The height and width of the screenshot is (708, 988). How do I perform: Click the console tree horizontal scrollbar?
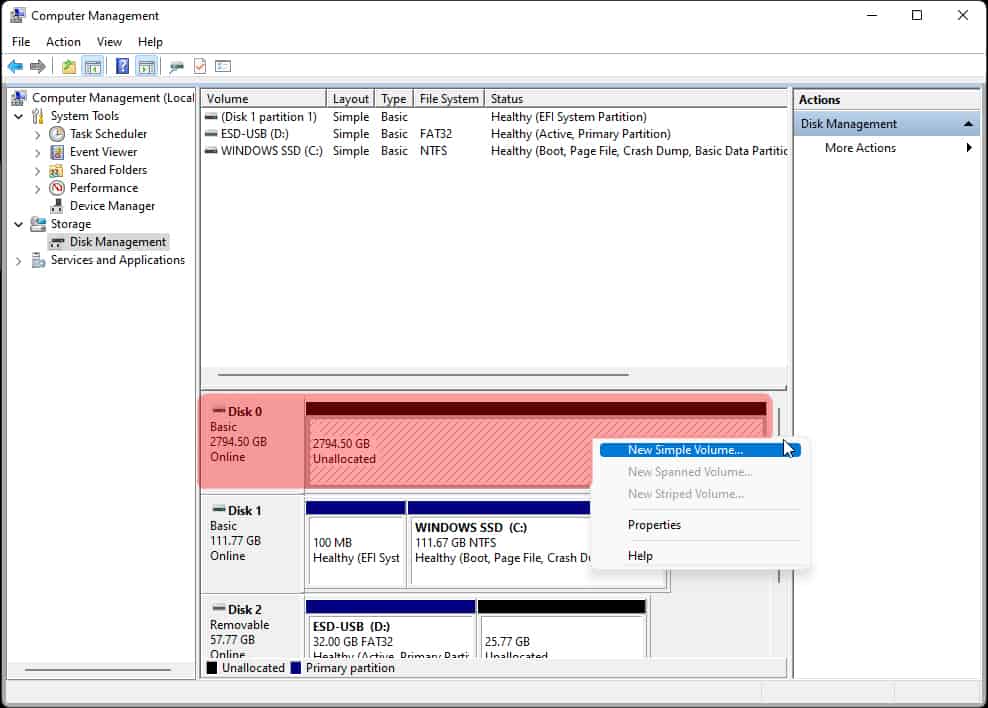[x=98, y=669]
